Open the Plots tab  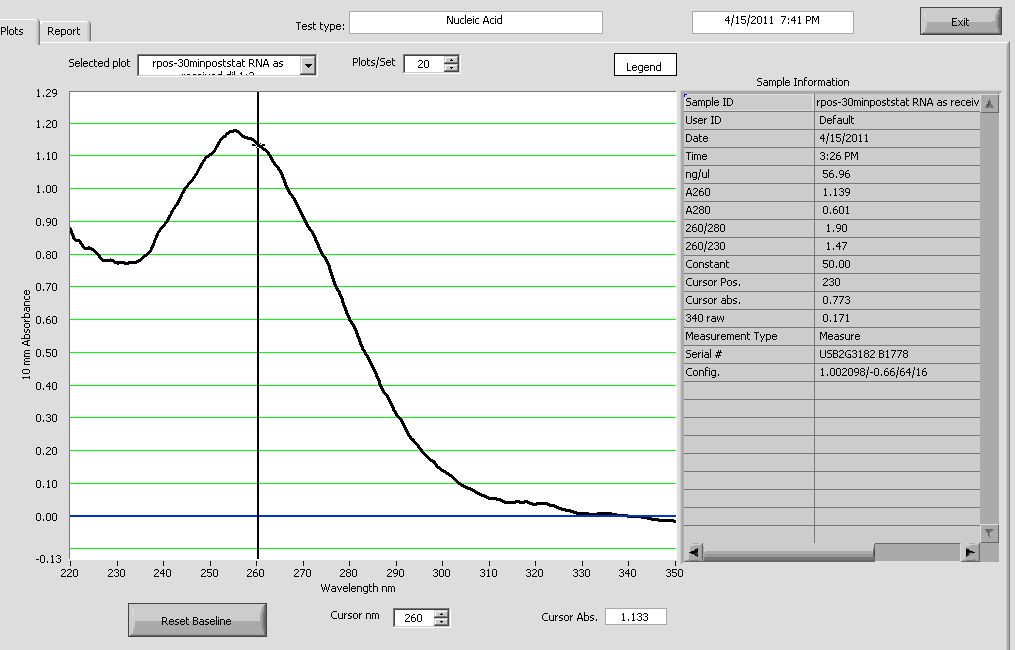point(14,31)
